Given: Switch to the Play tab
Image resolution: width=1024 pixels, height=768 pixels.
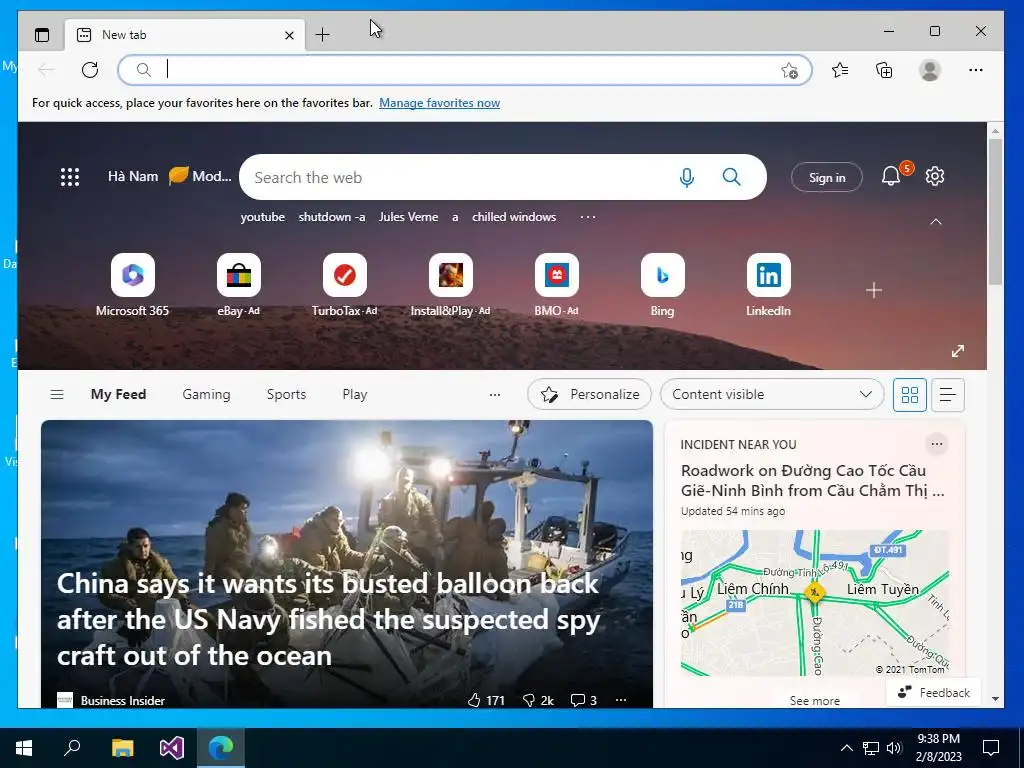Looking at the screenshot, I should (355, 394).
